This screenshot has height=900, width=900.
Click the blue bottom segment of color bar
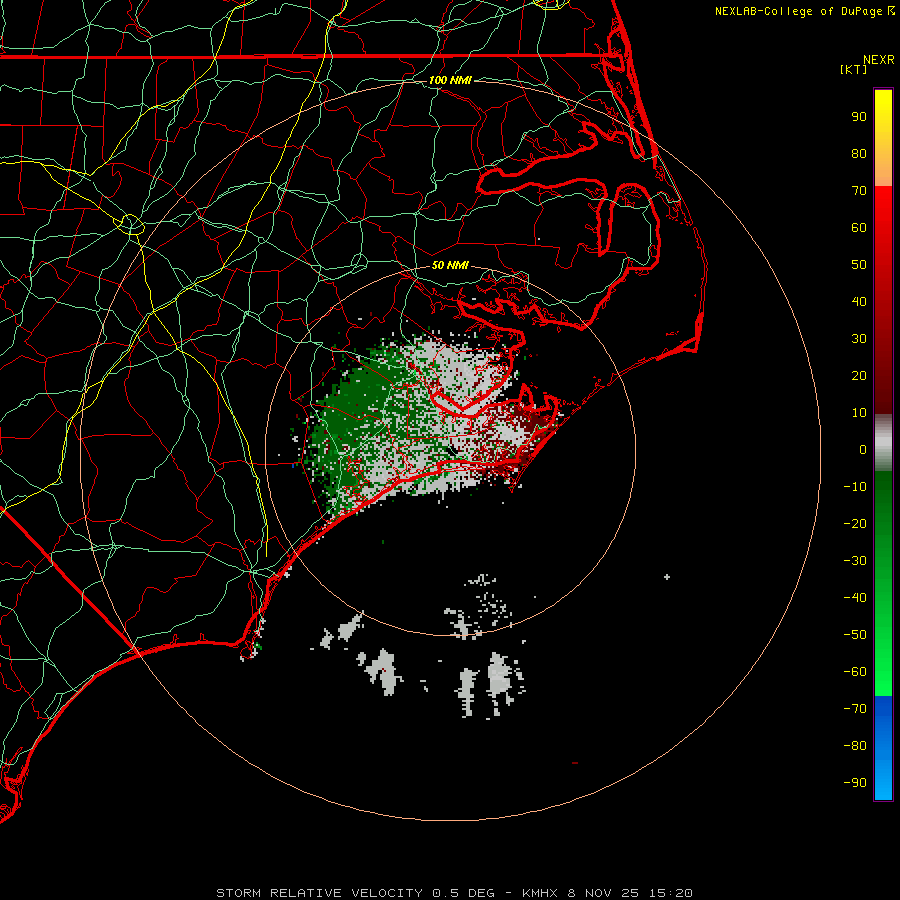(x=883, y=748)
